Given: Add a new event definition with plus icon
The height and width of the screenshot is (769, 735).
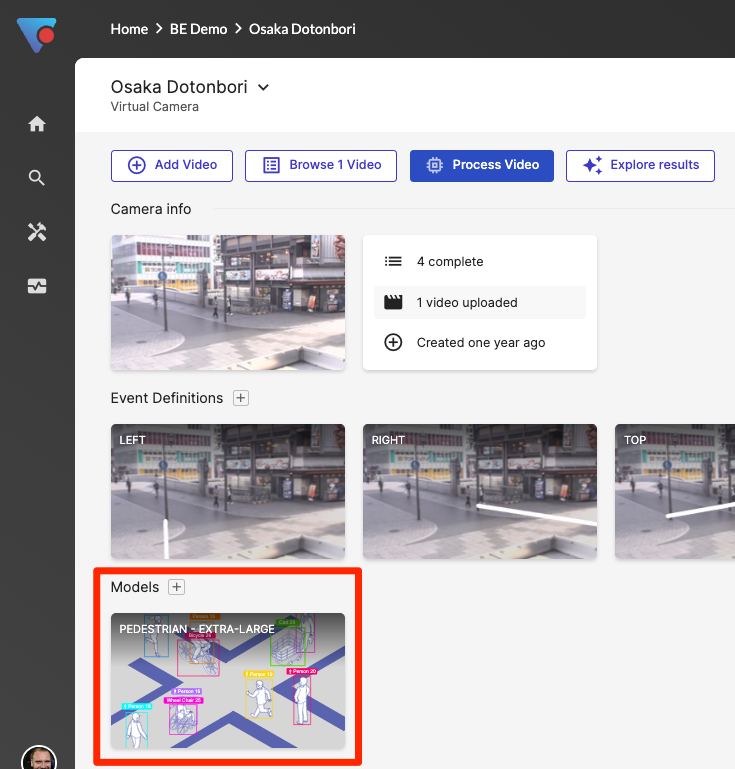Looking at the screenshot, I should [x=240, y=398].
